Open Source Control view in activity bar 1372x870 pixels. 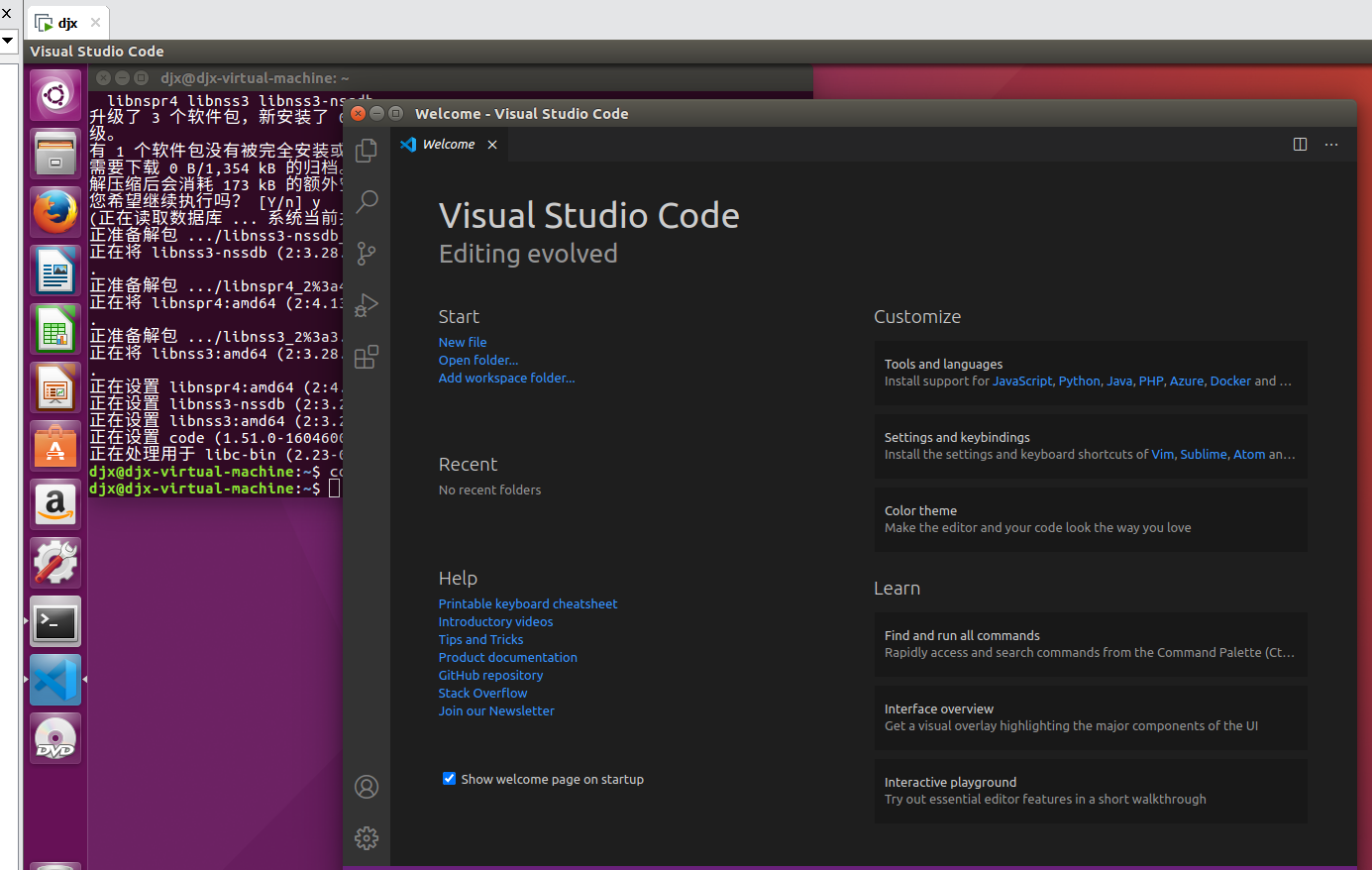coord(367,253)
